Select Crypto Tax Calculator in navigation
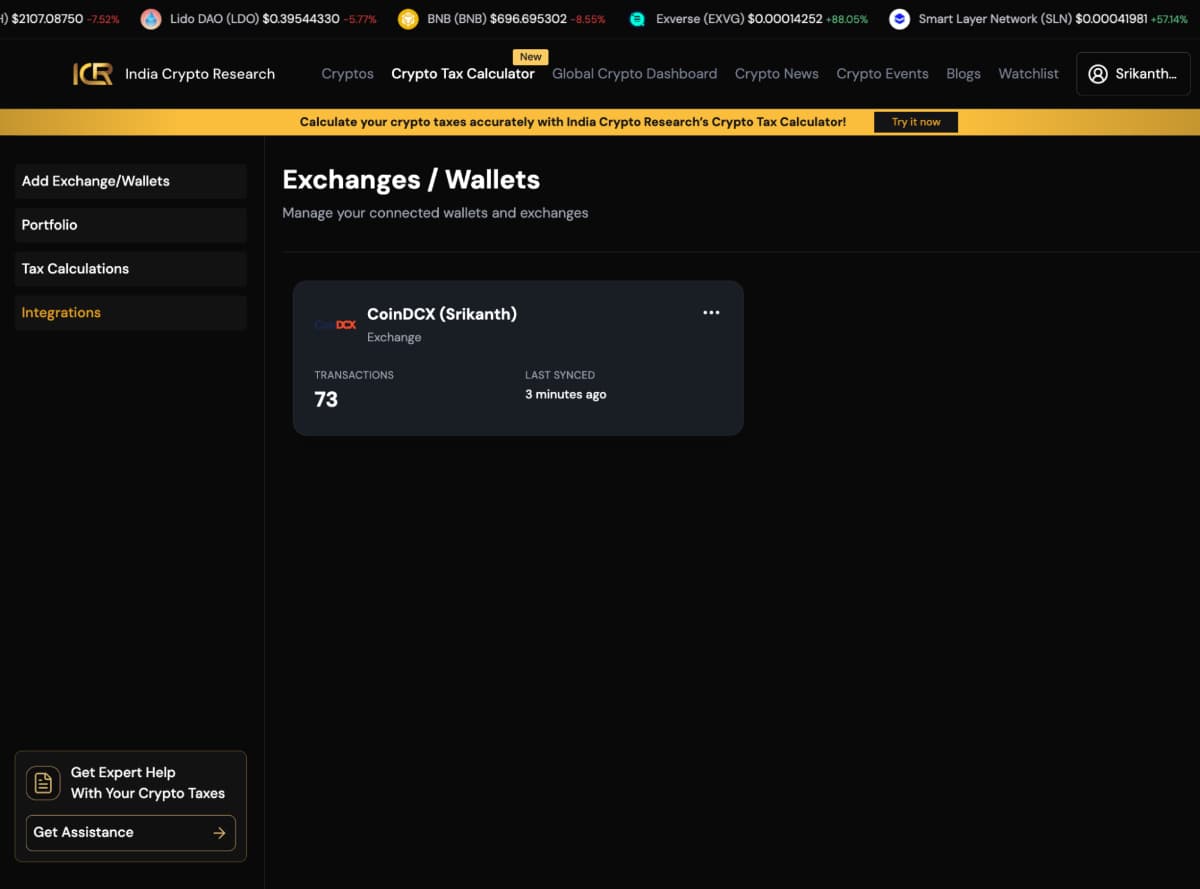The width and height of the screenshot is (1200, 889). [463, 74]
